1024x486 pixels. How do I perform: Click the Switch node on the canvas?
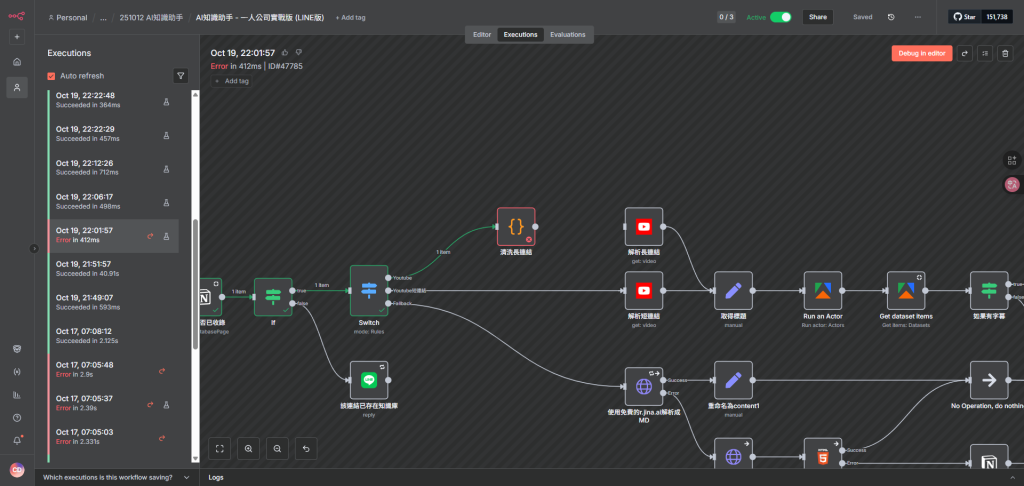click(x=368, y=290)
